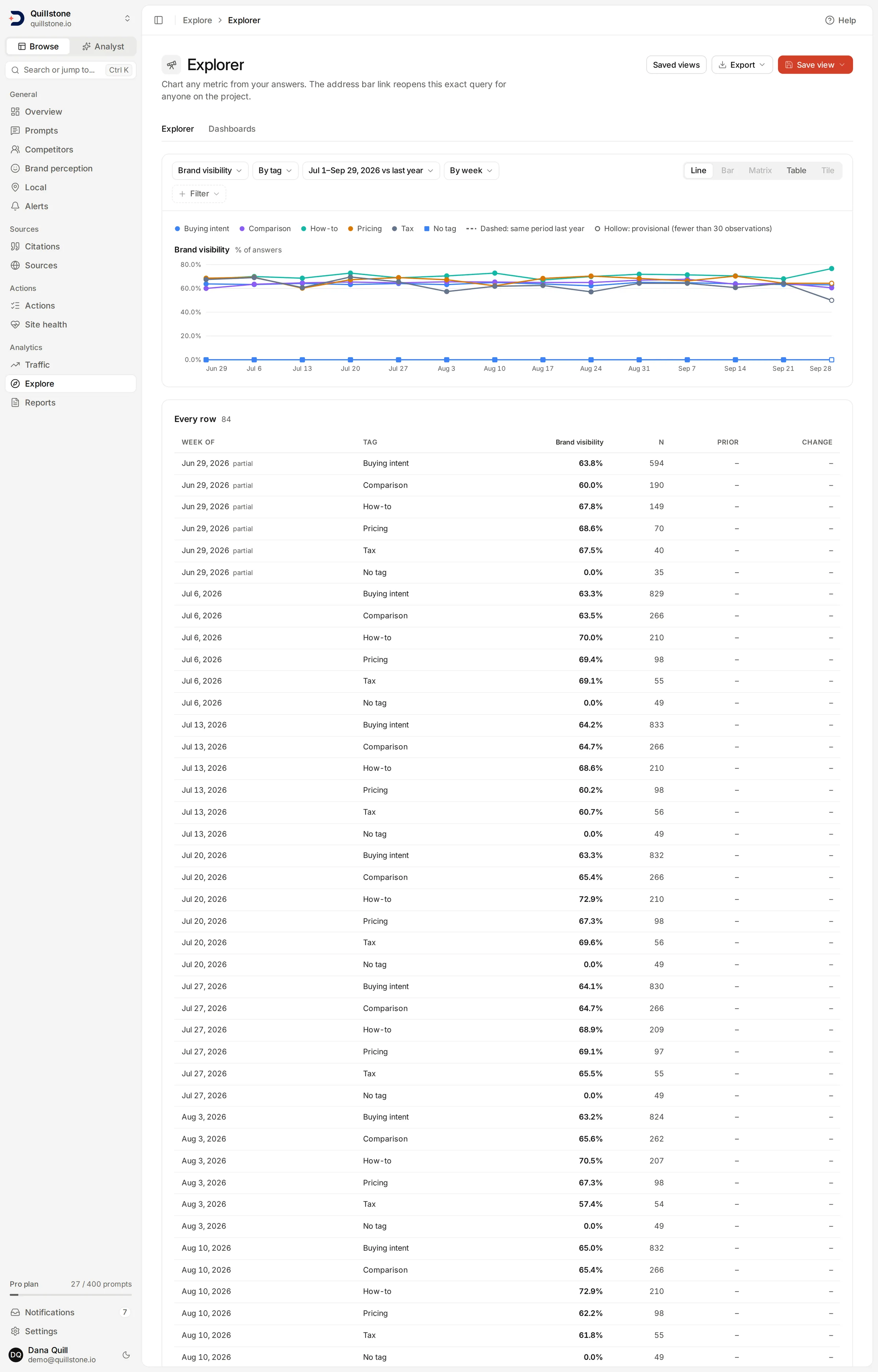The image size is (878, 1372).
Task: Click the red Save view button
Action: [815, 65]
